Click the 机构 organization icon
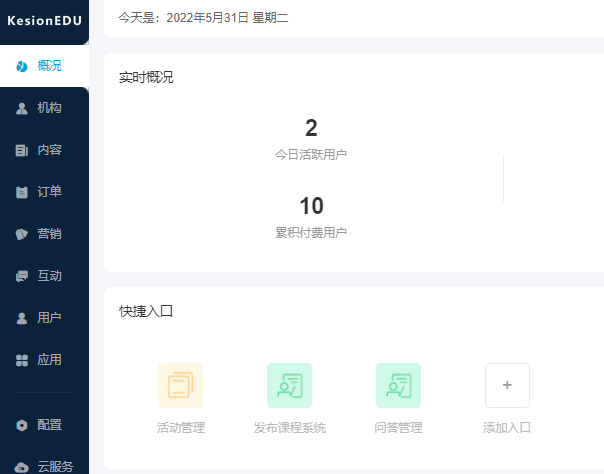Viewport: 604px width, 474px height. [x=22, y=108]
